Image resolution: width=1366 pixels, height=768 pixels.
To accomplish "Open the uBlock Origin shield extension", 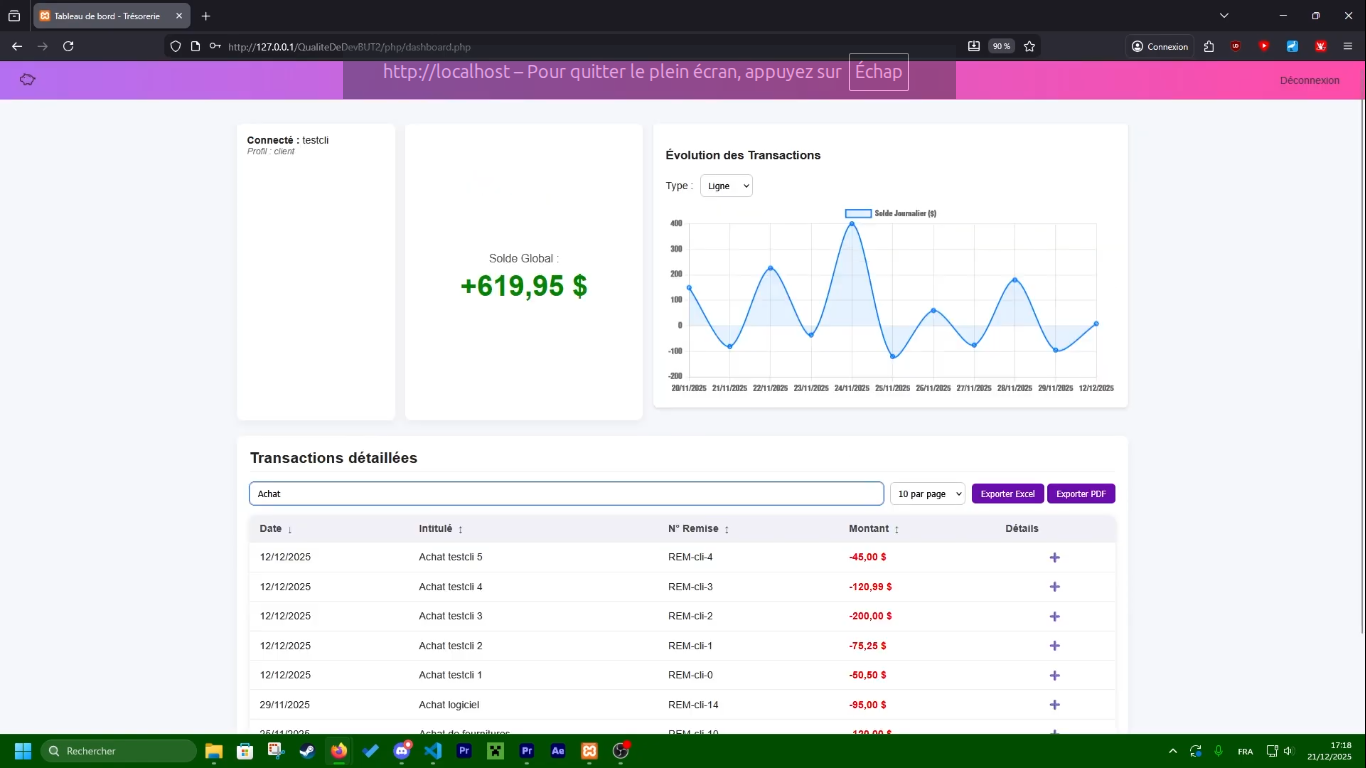I will (1236, 46).
